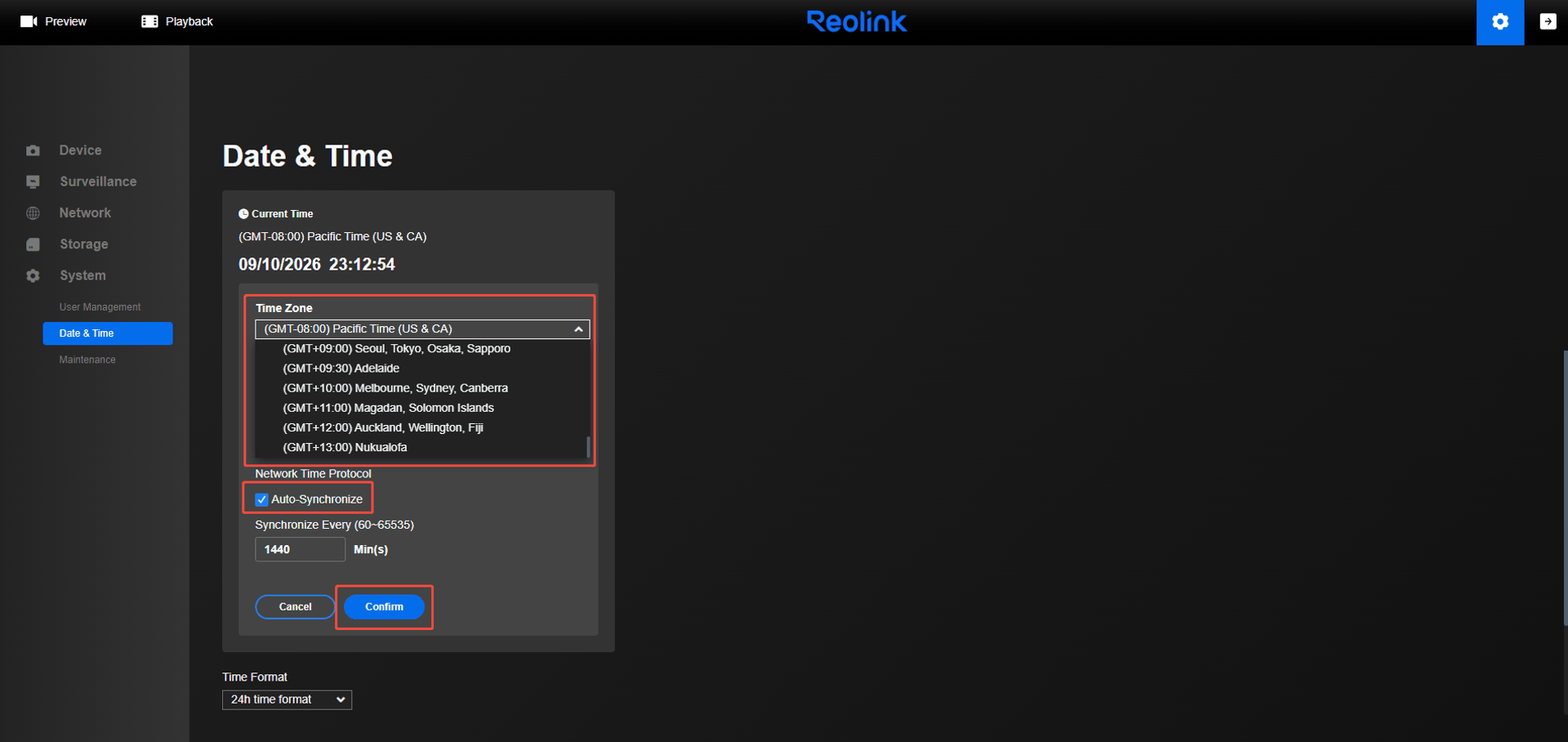The height and width of the screenshot is (742, 1568).
Task: Click the Device camera icon in sidebar
Action: pyautogui.click(x=33, y=150)
